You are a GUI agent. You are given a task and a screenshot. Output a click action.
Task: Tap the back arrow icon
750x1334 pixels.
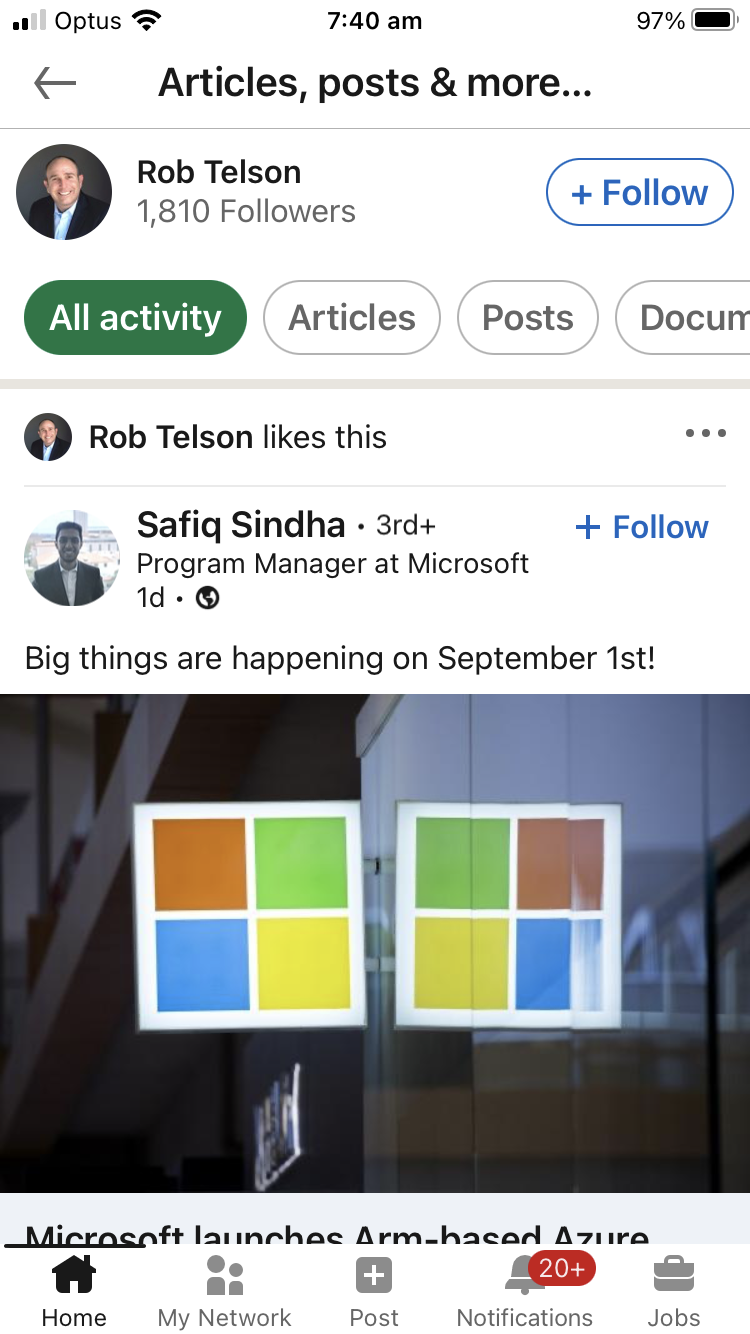(x=55, y=84)
